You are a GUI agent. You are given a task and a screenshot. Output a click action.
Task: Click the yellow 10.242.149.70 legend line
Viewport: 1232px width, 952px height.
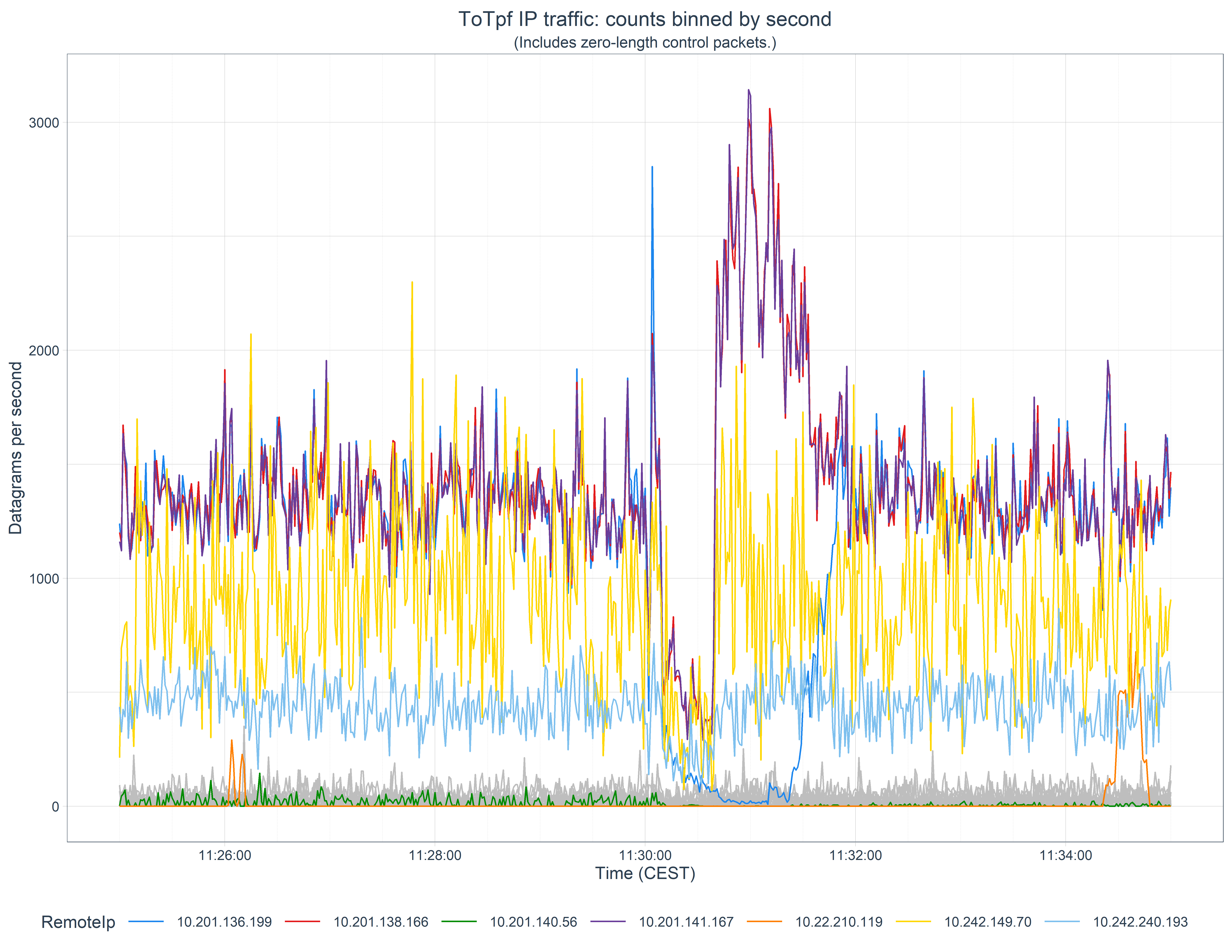913,922
